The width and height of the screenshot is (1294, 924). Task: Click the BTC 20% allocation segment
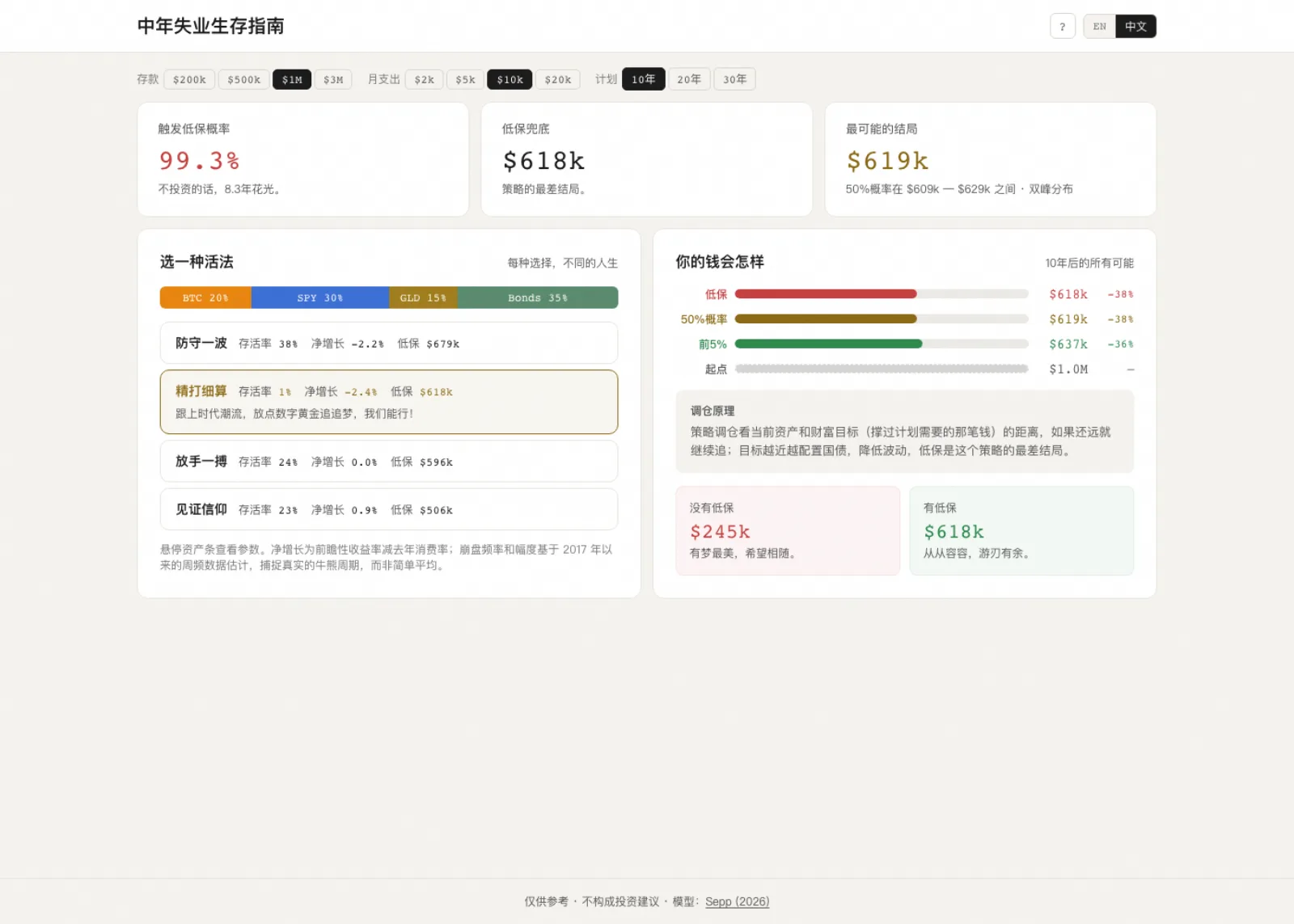point(205,297)
